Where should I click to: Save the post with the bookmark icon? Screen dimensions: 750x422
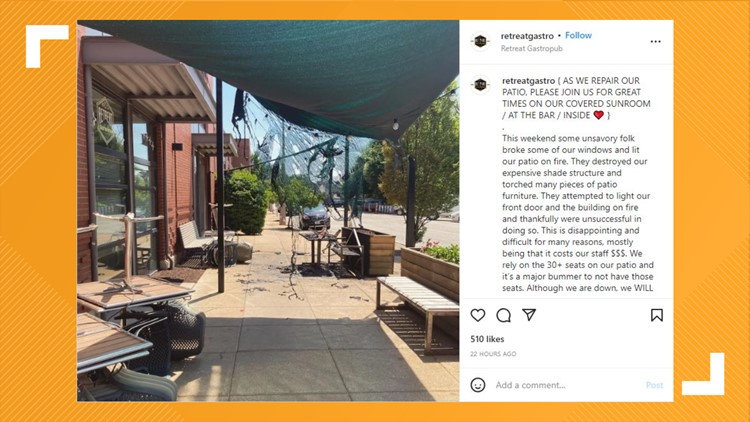click(657, 315)
